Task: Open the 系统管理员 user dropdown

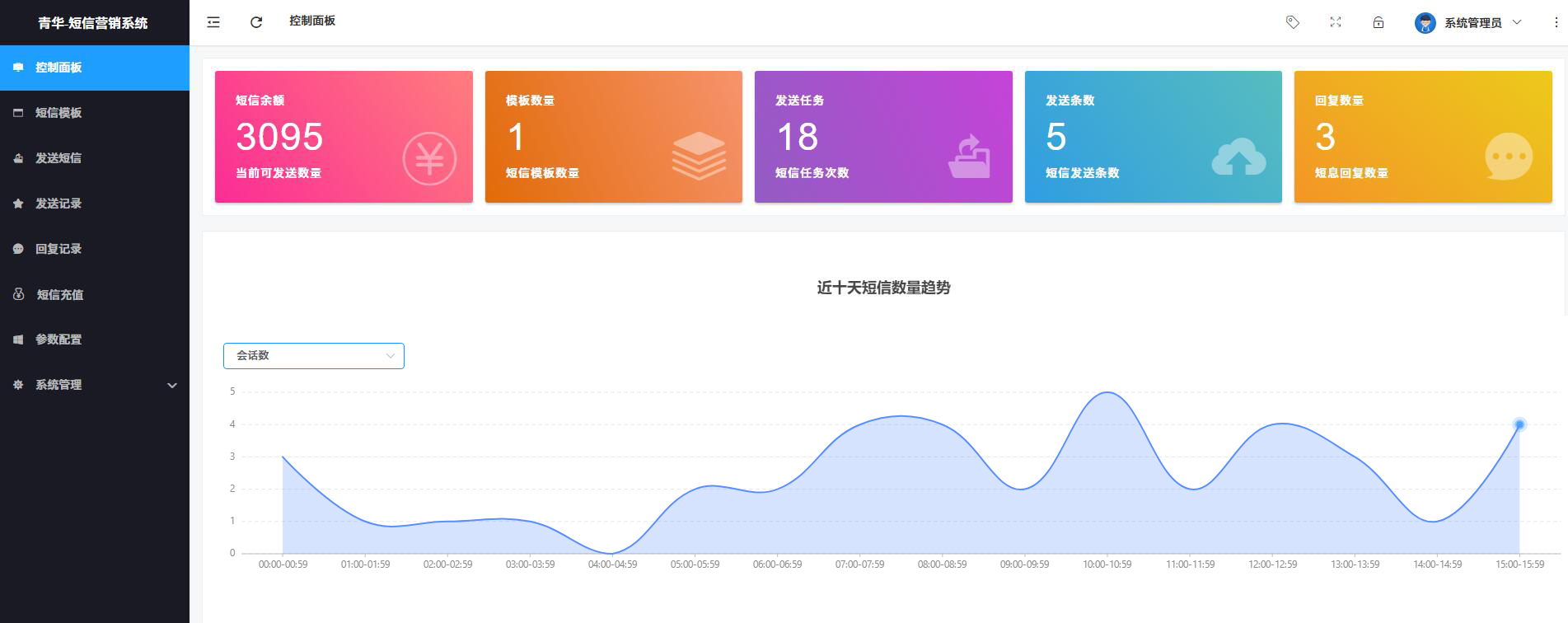Action: click(x=1469, y=23)
